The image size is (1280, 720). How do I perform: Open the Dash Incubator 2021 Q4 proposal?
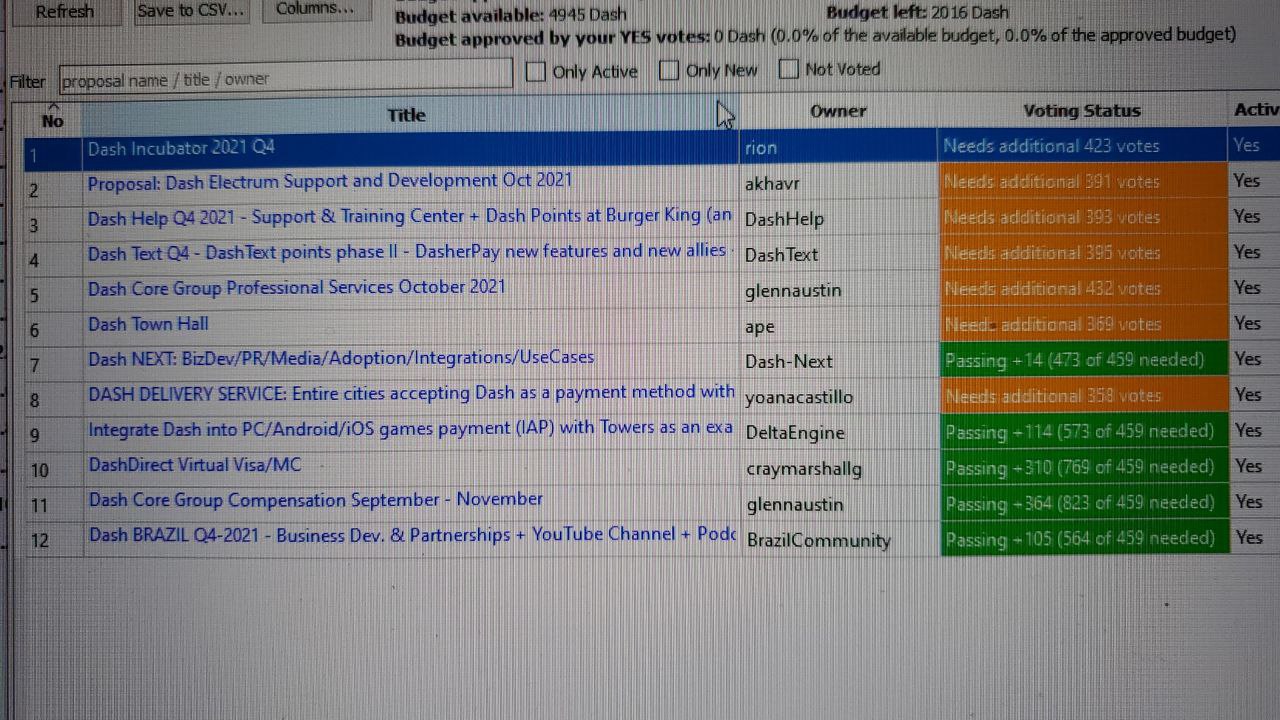181,148
